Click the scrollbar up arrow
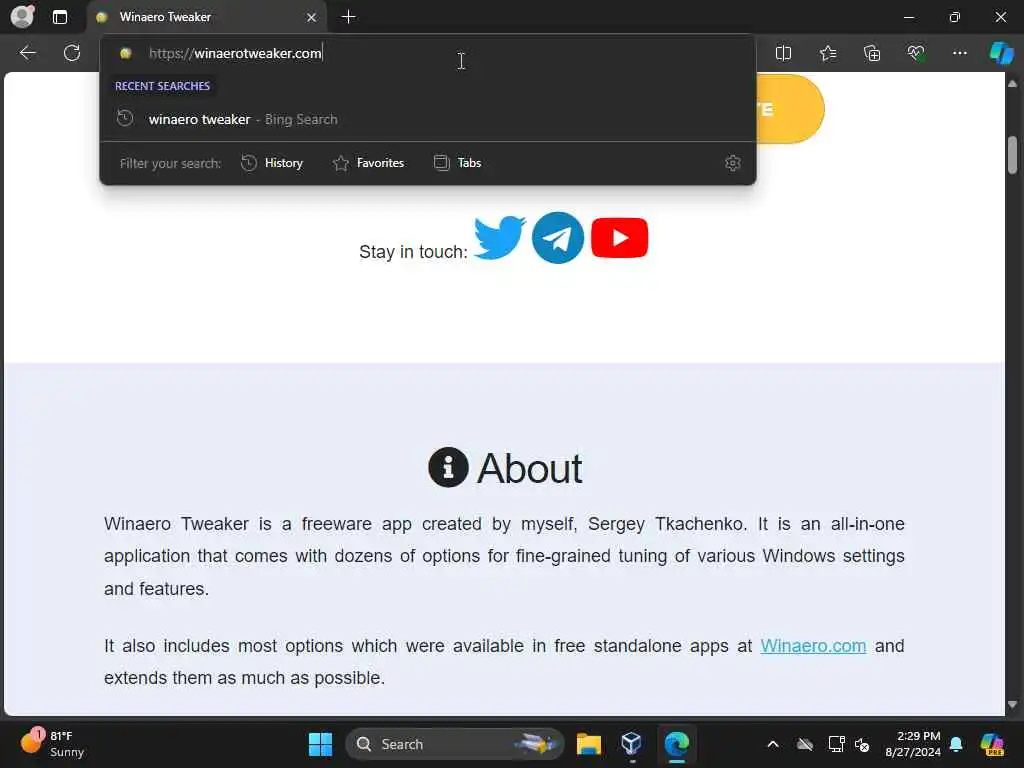Image resolution: width=1024 pixels, height=768 pixels. (1012, 84)
